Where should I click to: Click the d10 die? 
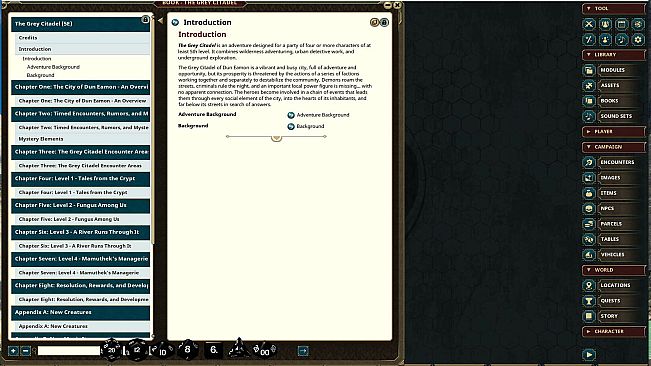[162, 351]
